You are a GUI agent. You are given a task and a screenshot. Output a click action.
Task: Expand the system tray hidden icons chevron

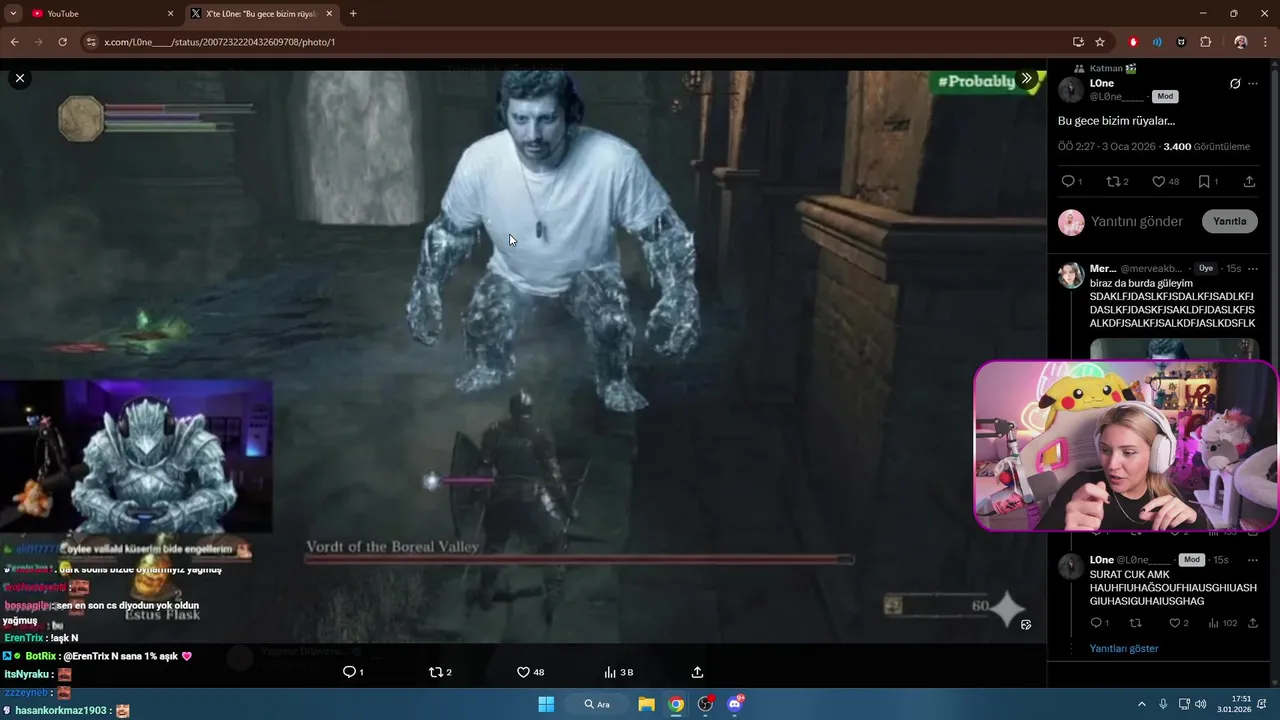[x=1141, y=704]
